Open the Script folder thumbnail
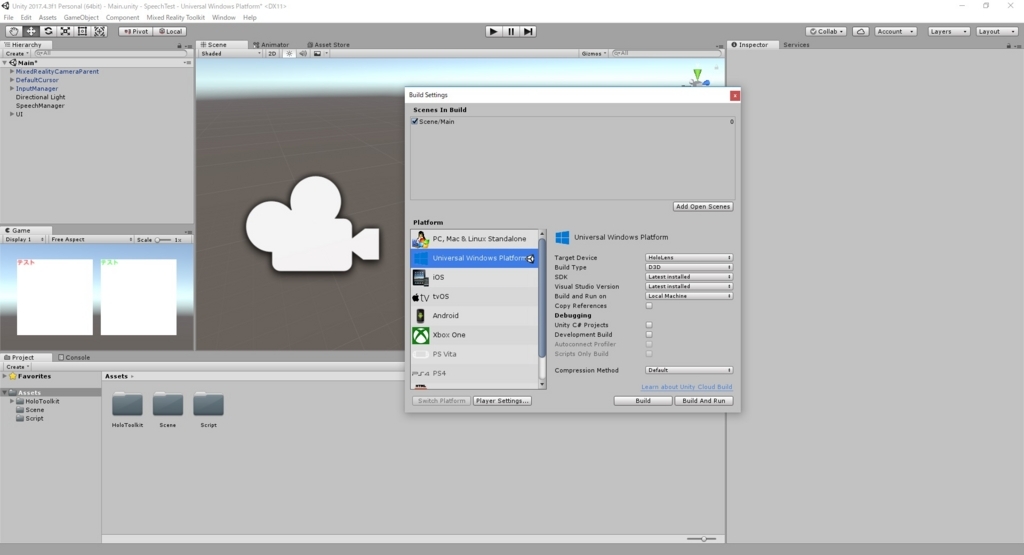Viewport: 1024px width, 555px height. pos(208,405)
